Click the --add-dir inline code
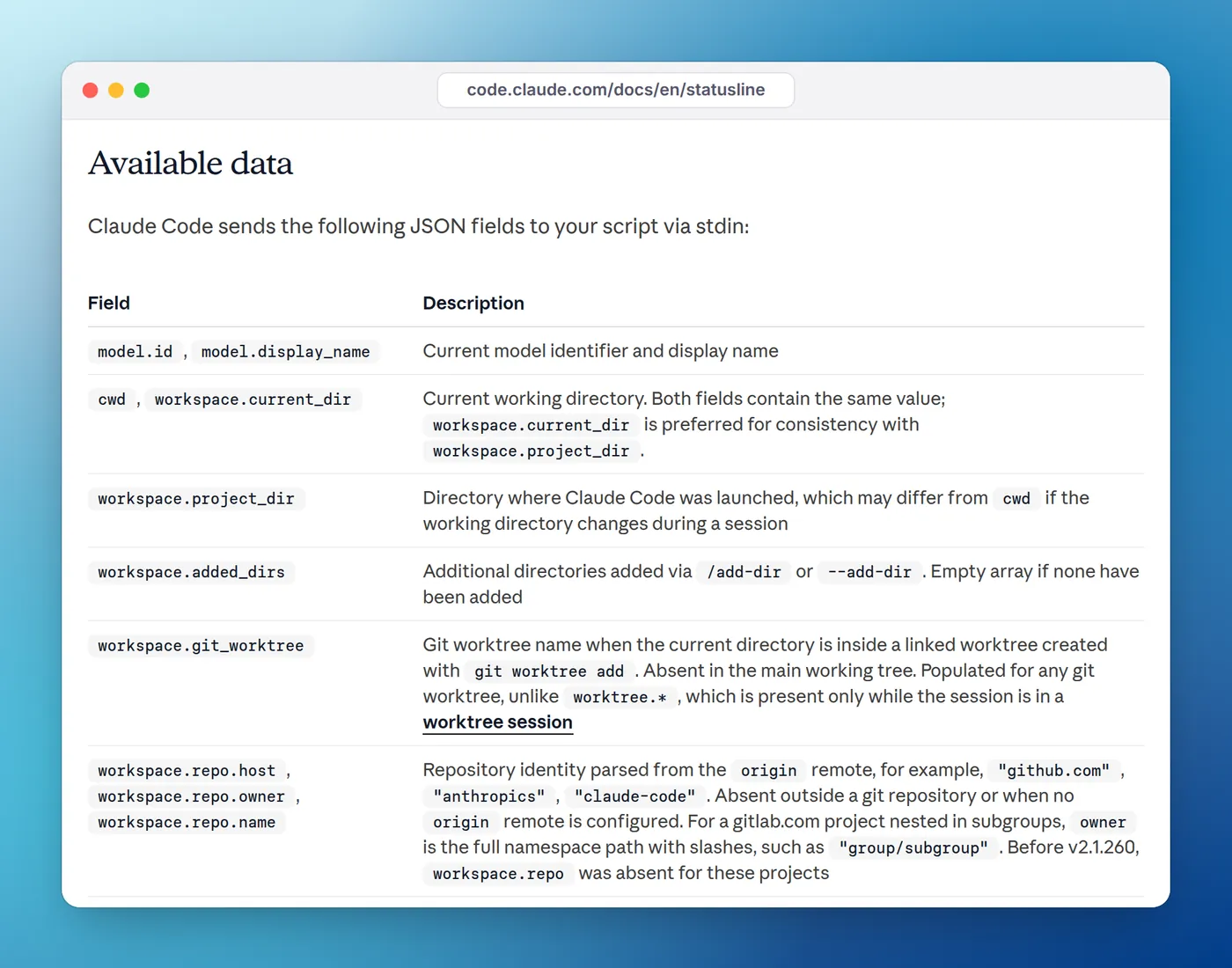 click(869, 572)
